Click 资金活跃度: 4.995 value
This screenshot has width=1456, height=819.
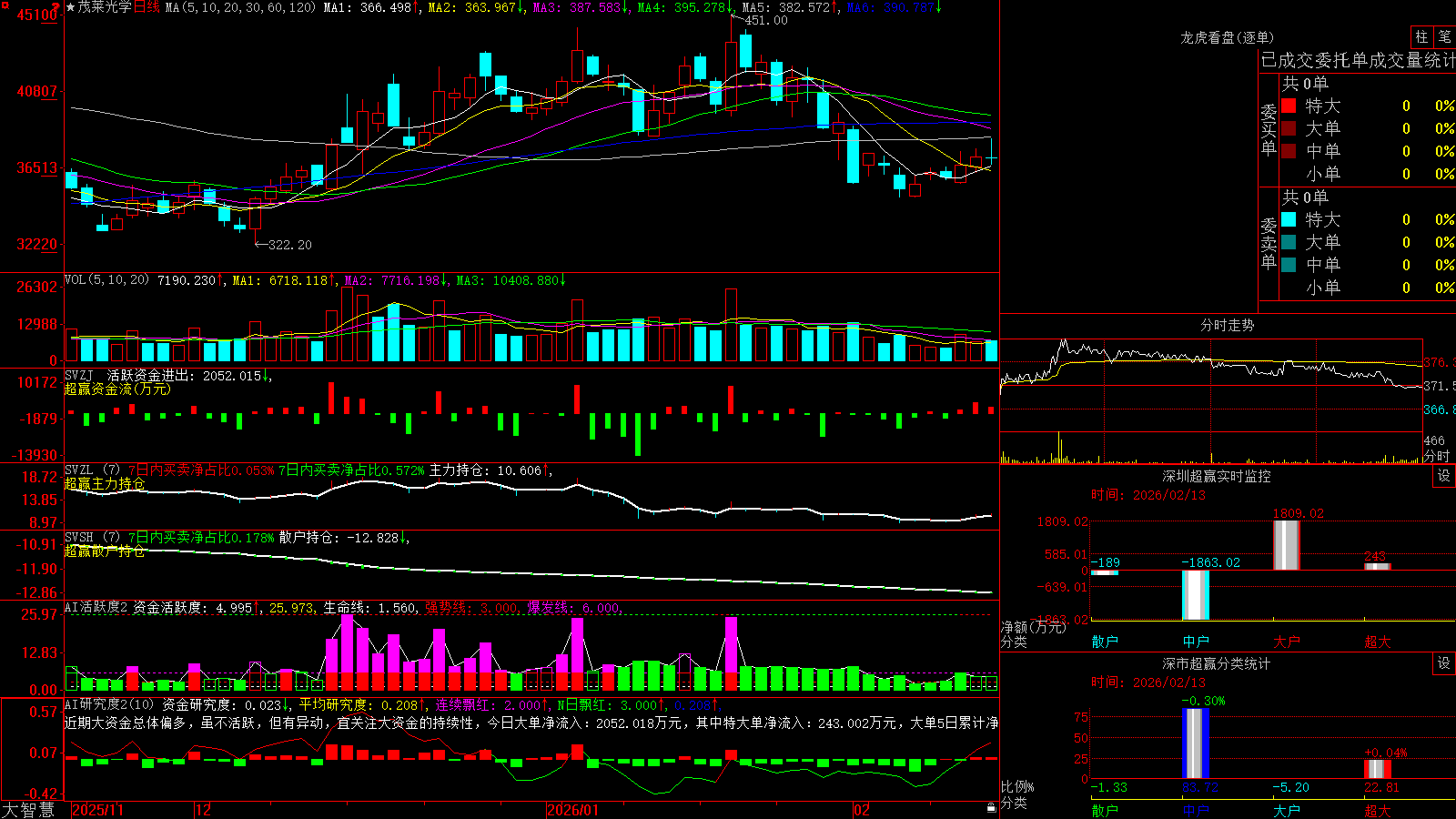[x=192, y=607]
